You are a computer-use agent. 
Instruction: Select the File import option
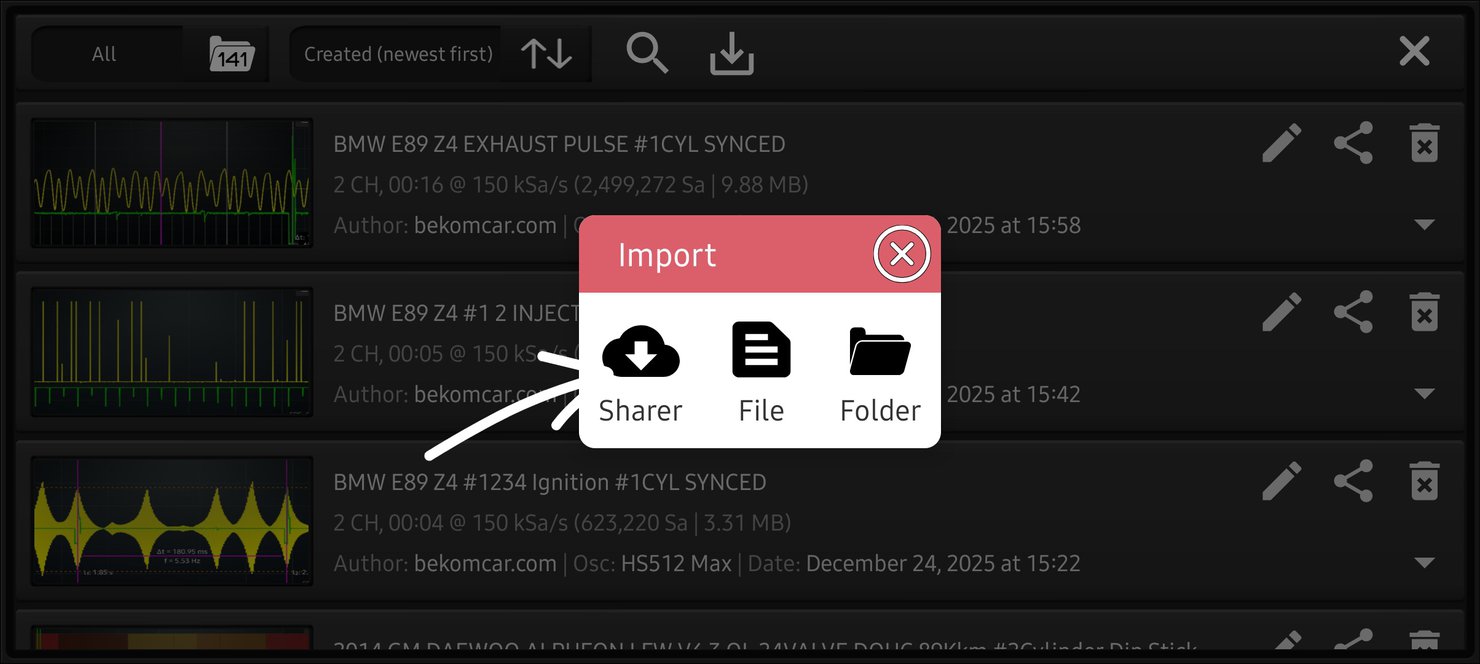pos(761,374)
